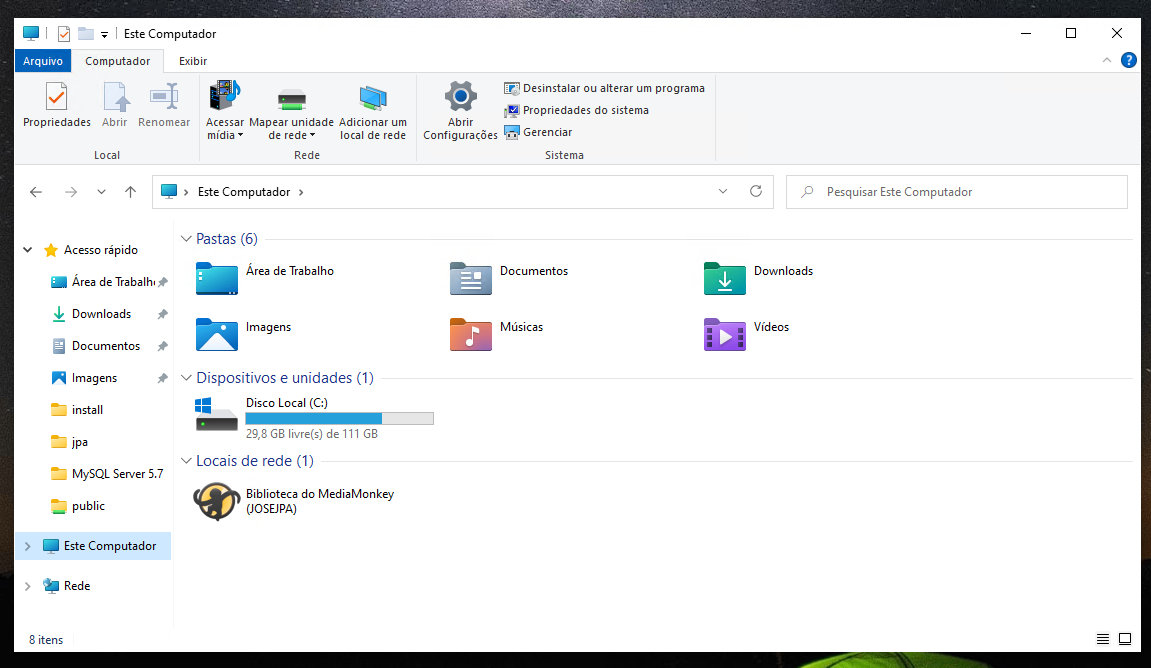Go forward with the right arrow
Viewport: 1151px width, 668px height.
pos(70,192)
